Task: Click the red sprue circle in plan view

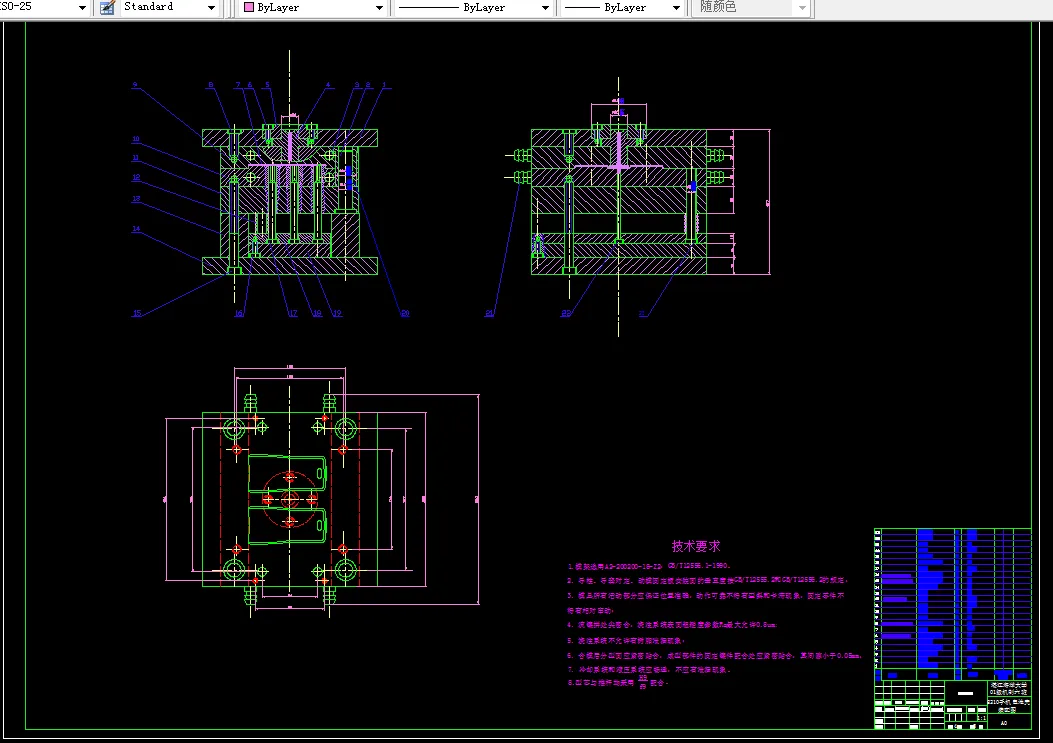Action: click(289, 500)
